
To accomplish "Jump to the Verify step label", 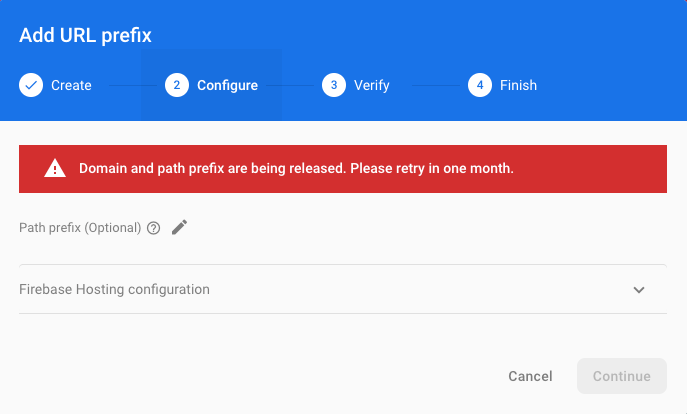I will (x=372, y=85).
